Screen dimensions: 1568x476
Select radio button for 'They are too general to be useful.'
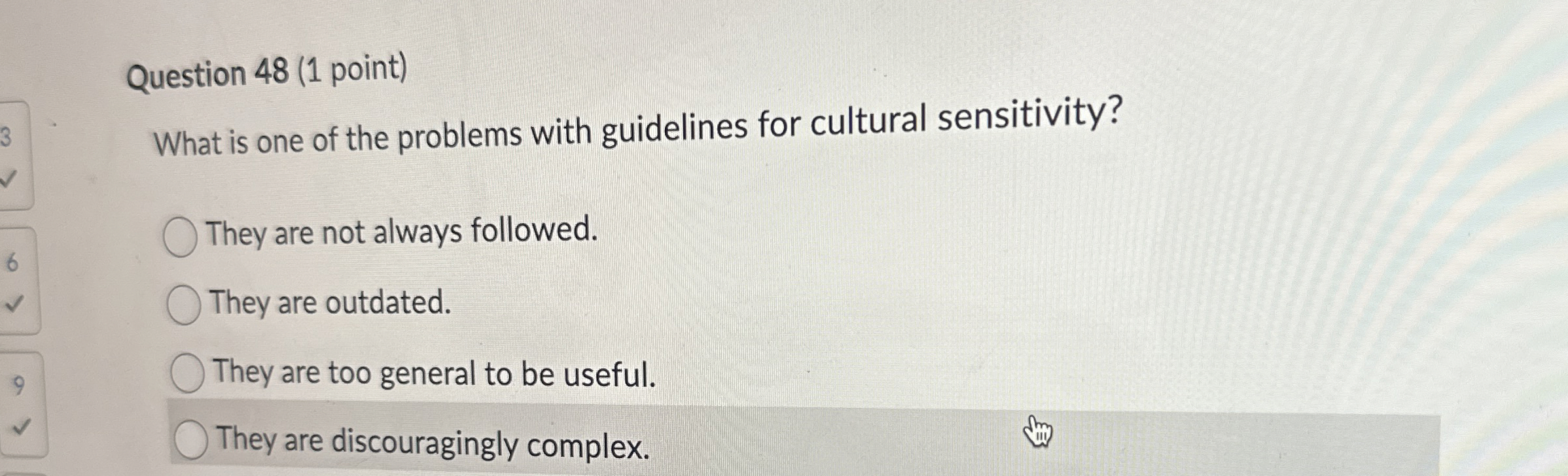click(x=189, y=373)
